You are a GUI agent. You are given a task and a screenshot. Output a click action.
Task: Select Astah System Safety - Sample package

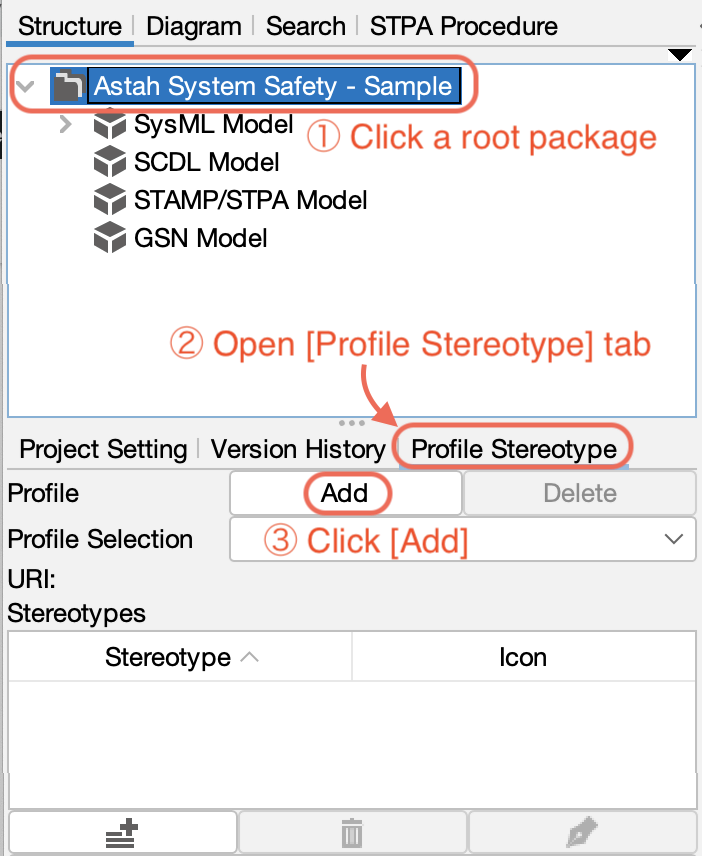click(x=273, y=86)
